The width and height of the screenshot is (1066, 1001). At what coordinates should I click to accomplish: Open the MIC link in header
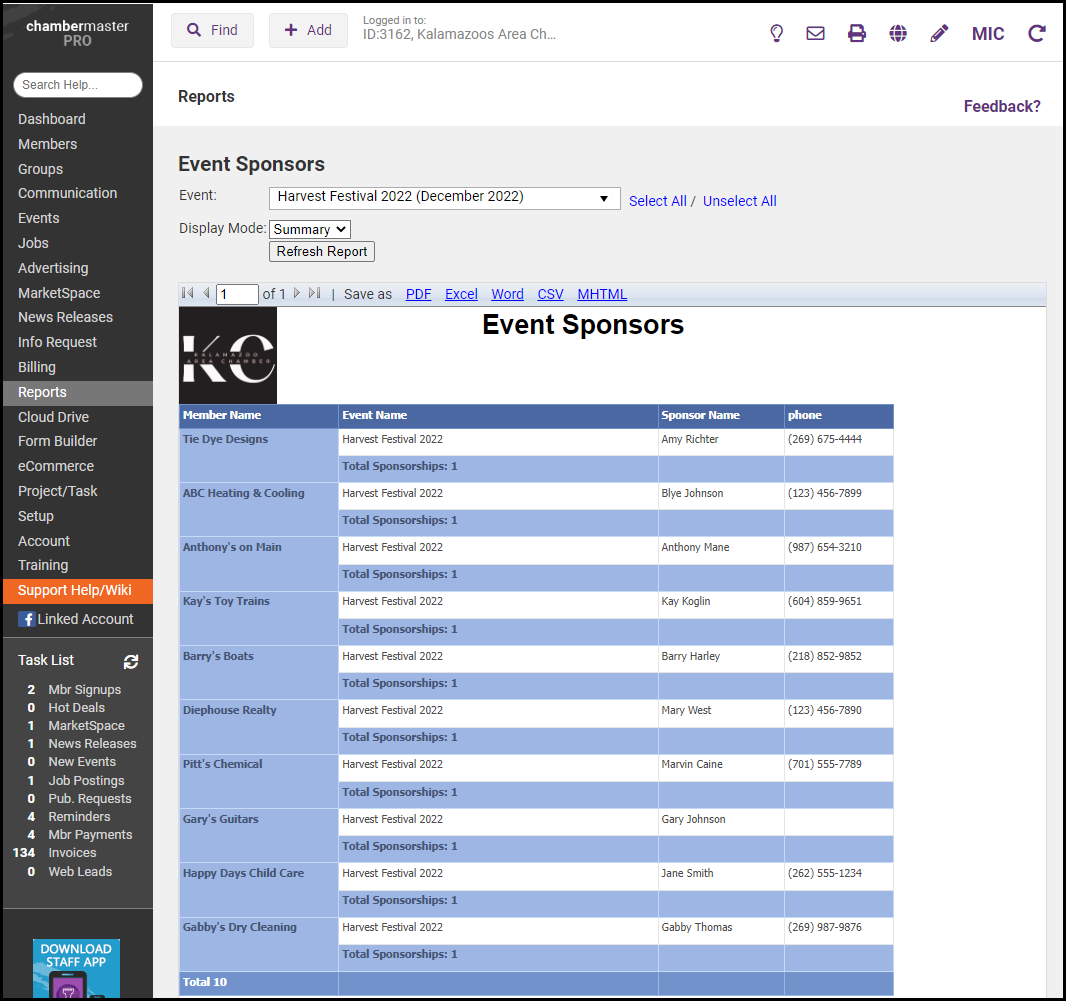[x=988, y=33]
